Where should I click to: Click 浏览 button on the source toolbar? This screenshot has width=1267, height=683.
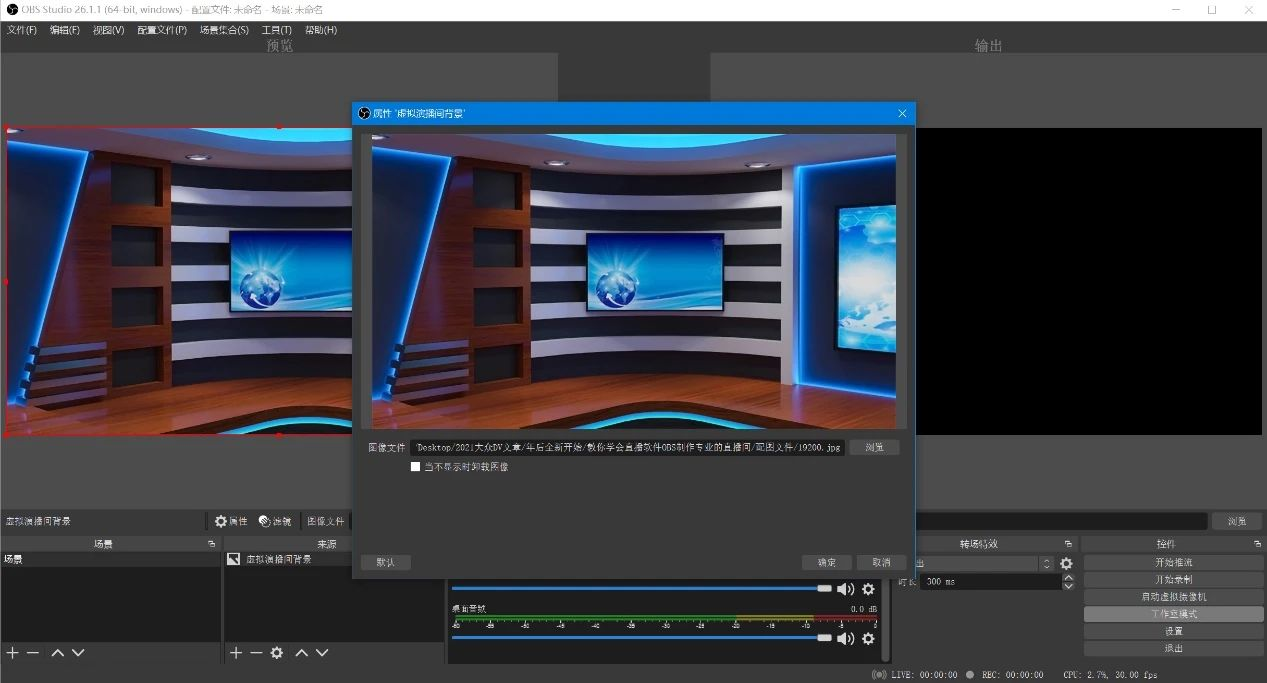click(1237, 521)
